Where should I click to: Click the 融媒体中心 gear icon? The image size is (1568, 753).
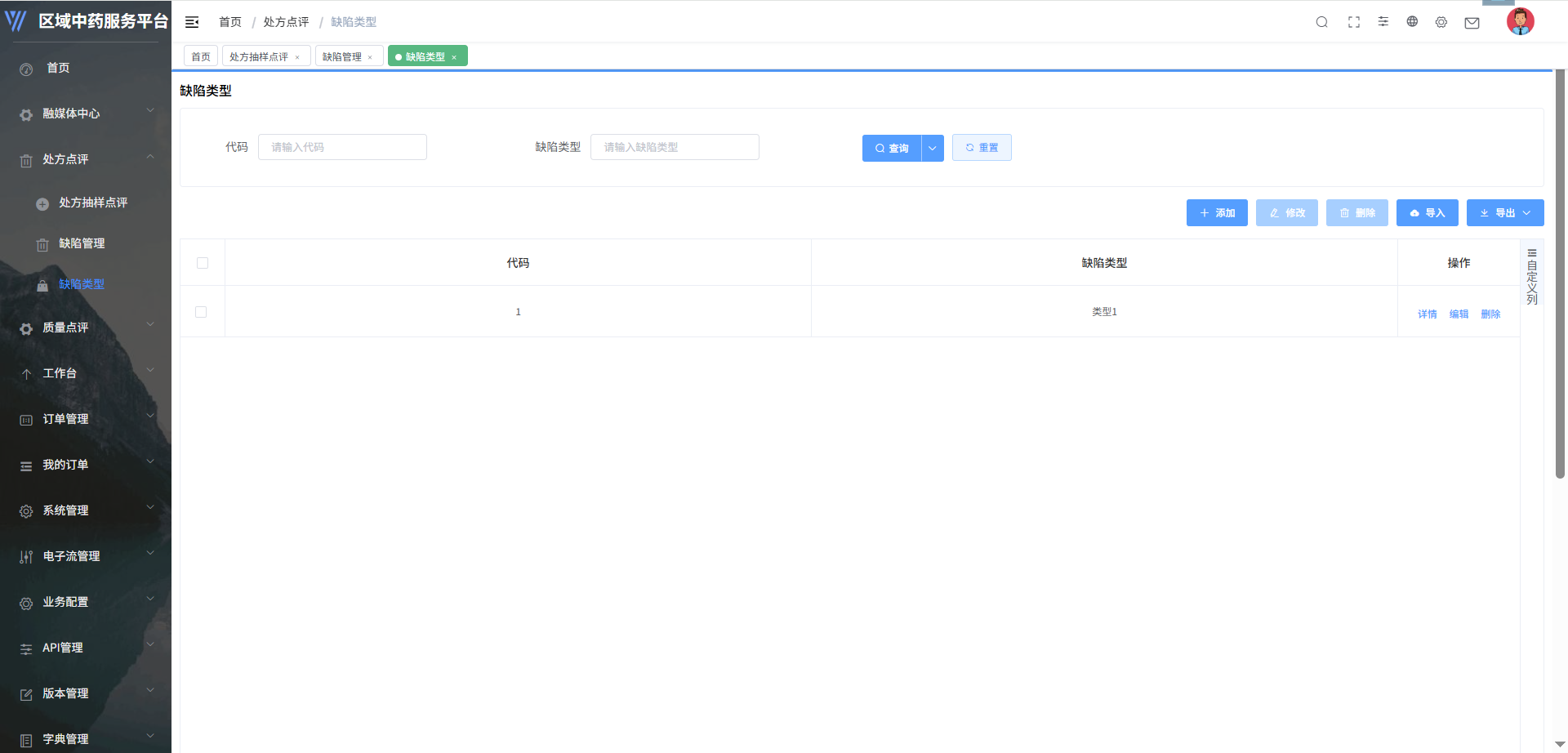26,115
